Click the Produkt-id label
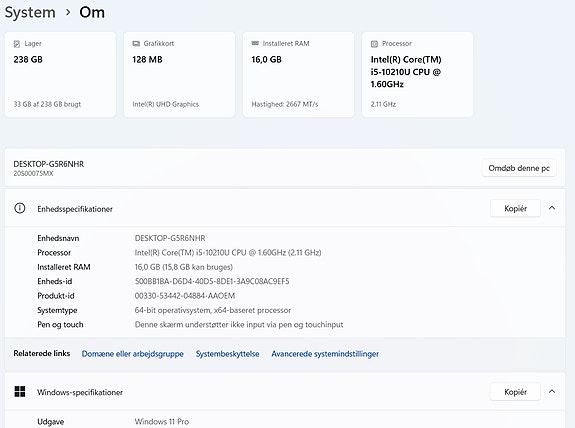 [56, 296]
